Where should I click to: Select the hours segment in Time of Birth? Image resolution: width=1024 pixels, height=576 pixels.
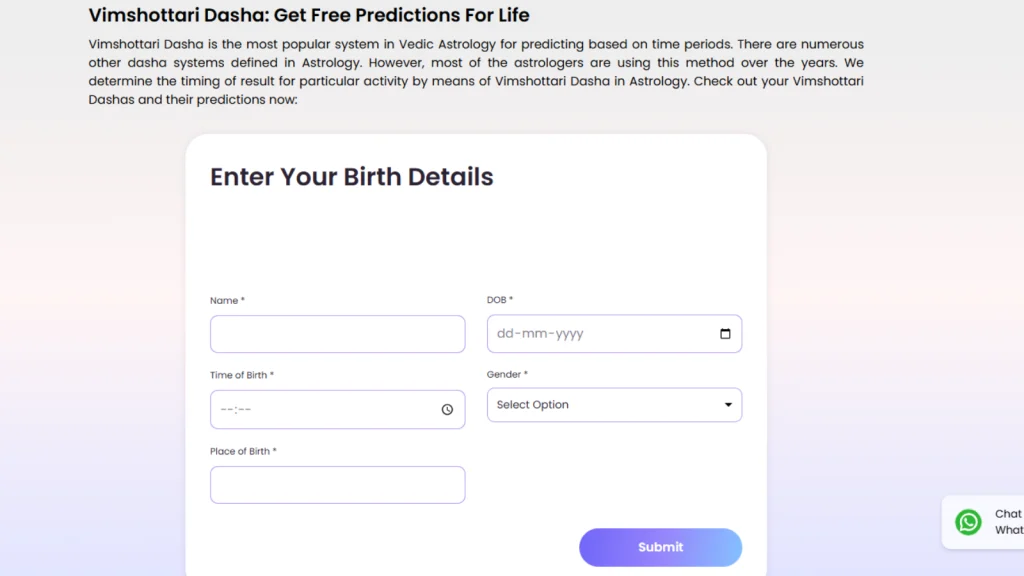(x=227, y=409)
